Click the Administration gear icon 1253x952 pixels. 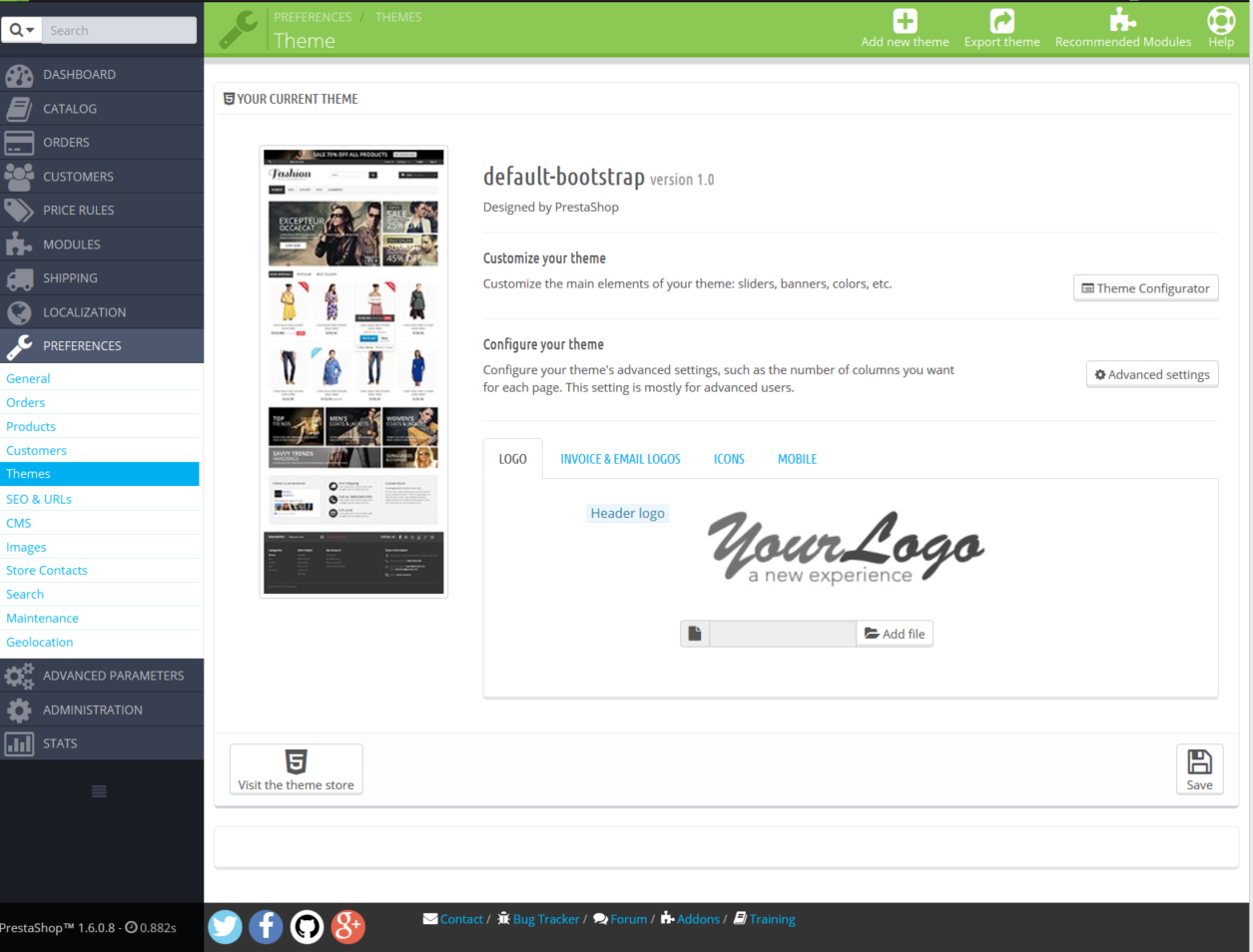19,710
